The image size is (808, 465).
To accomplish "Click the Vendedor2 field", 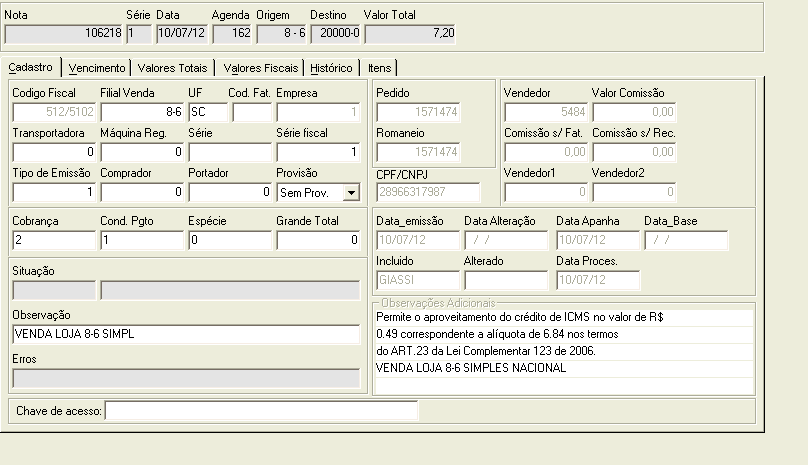I will click(x=634, y=192).
